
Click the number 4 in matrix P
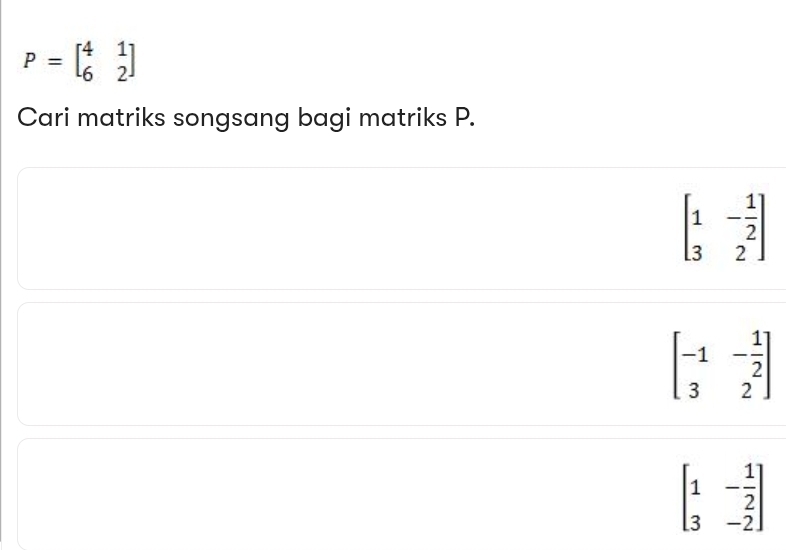pyautogui.click(x=89, y=49)
